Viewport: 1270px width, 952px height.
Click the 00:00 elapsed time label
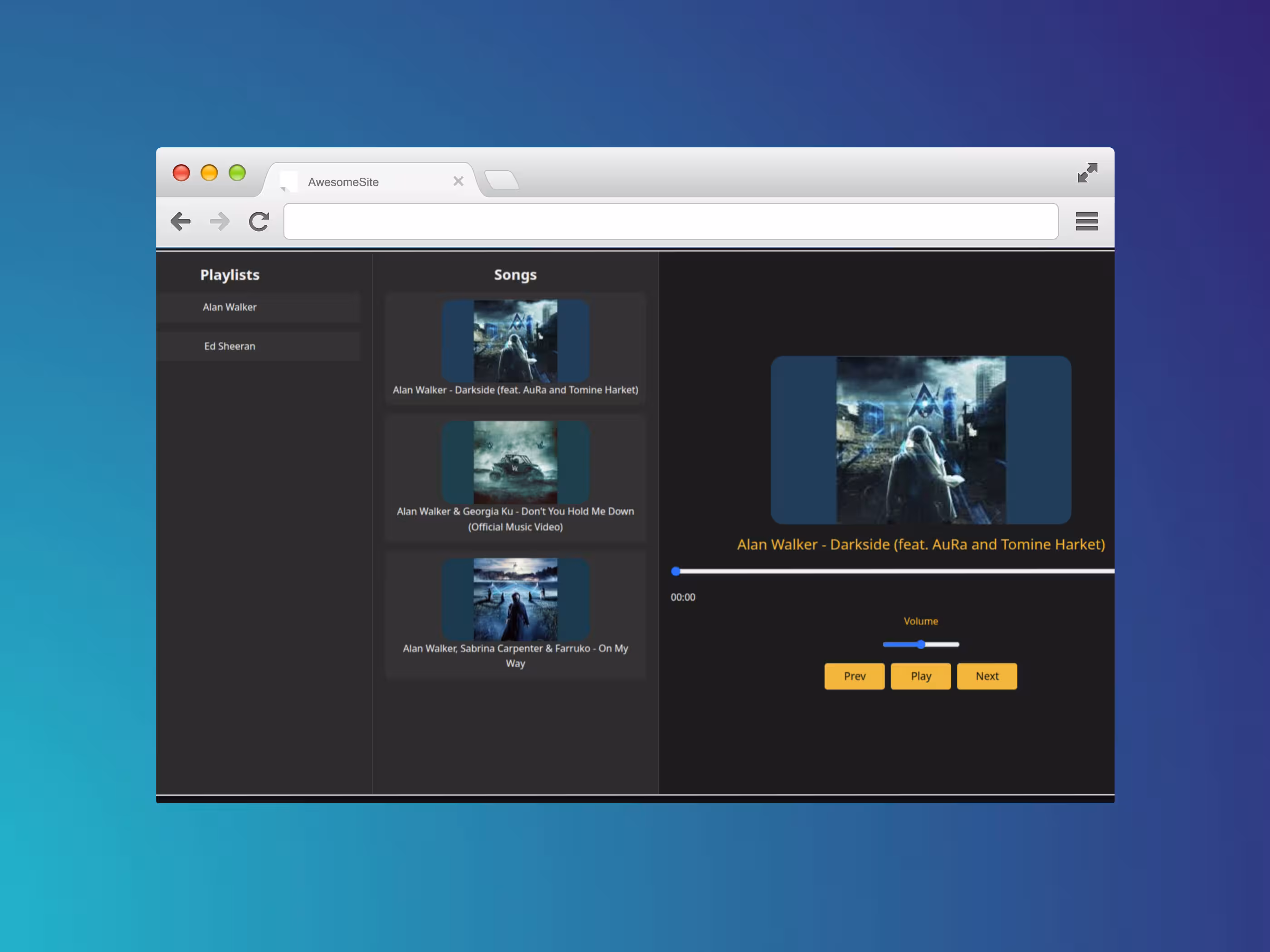[683, 597]
